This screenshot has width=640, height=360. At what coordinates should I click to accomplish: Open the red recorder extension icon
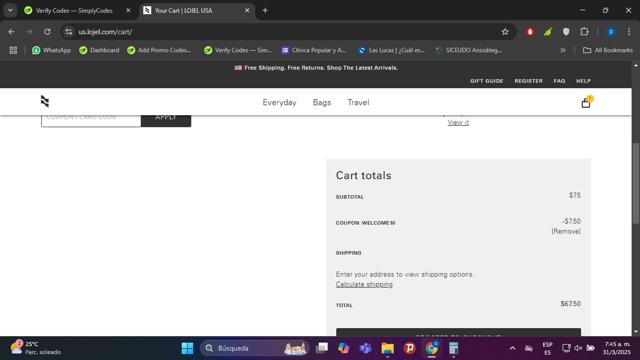point(530,32)
